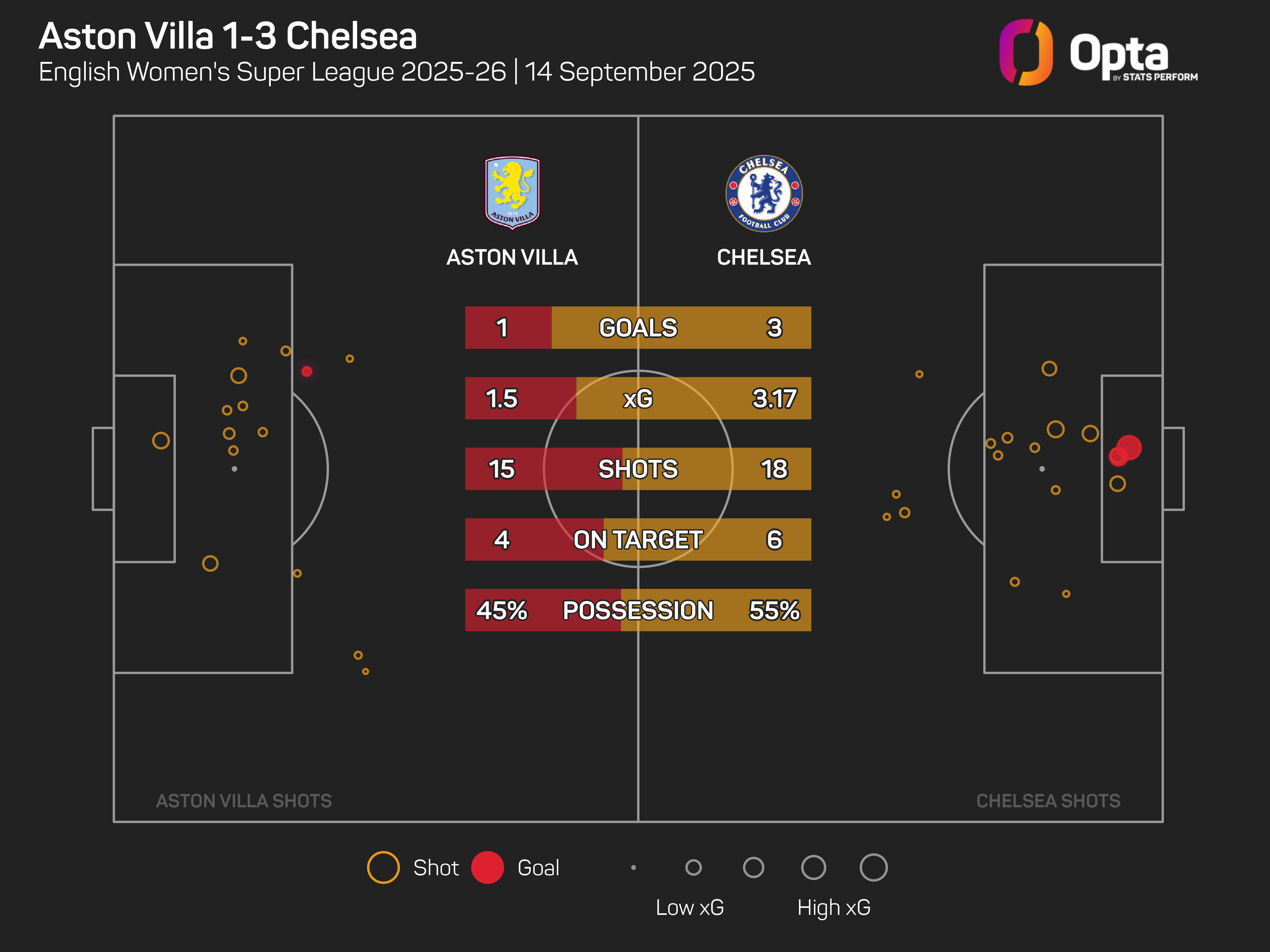Click the "CHELSEA SHOTS" pitch label
The width and height of the screenshot is (1270, 952).
tap(1048, 801)
